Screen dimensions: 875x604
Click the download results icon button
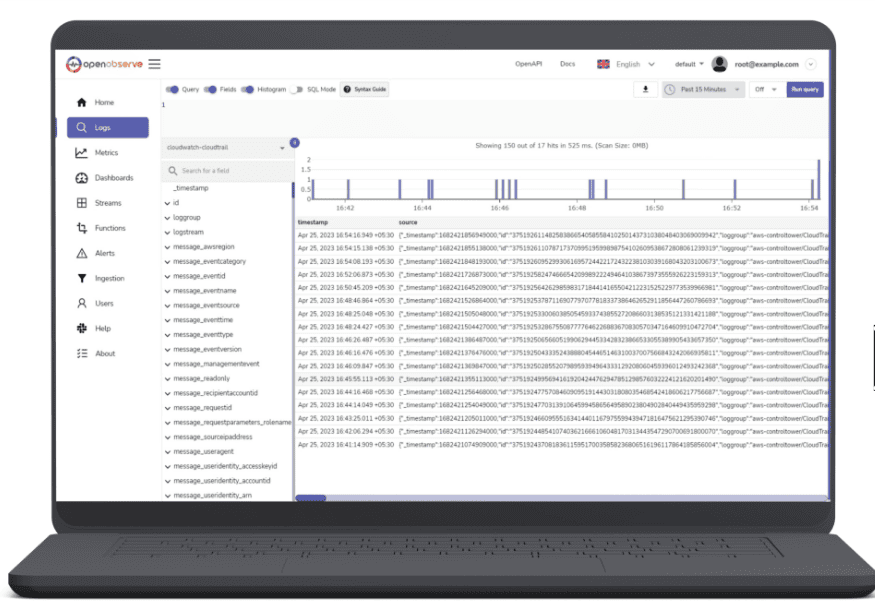point(646,89)
